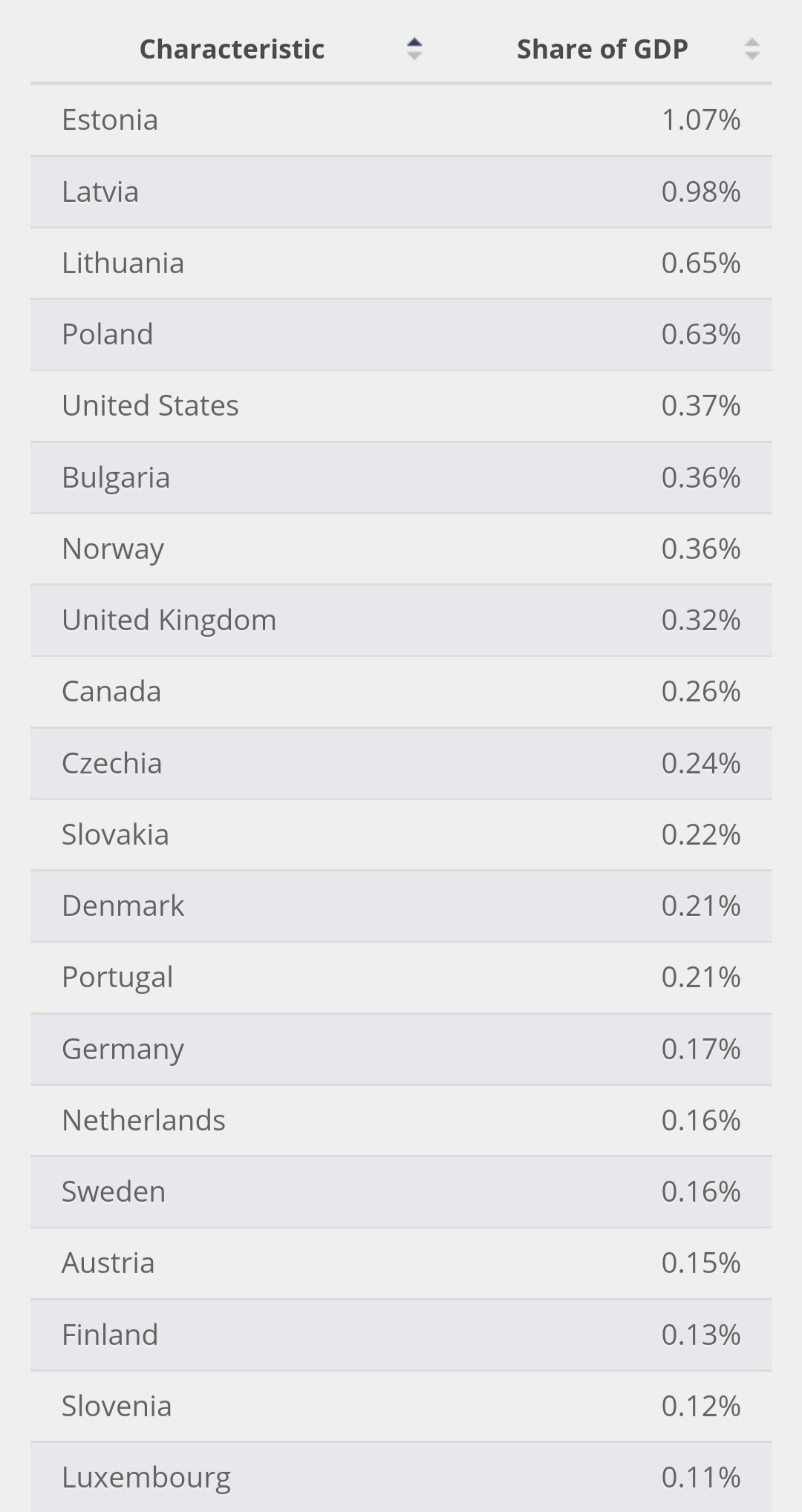
Task: Click the Share of GDP header
Action: 601,49
